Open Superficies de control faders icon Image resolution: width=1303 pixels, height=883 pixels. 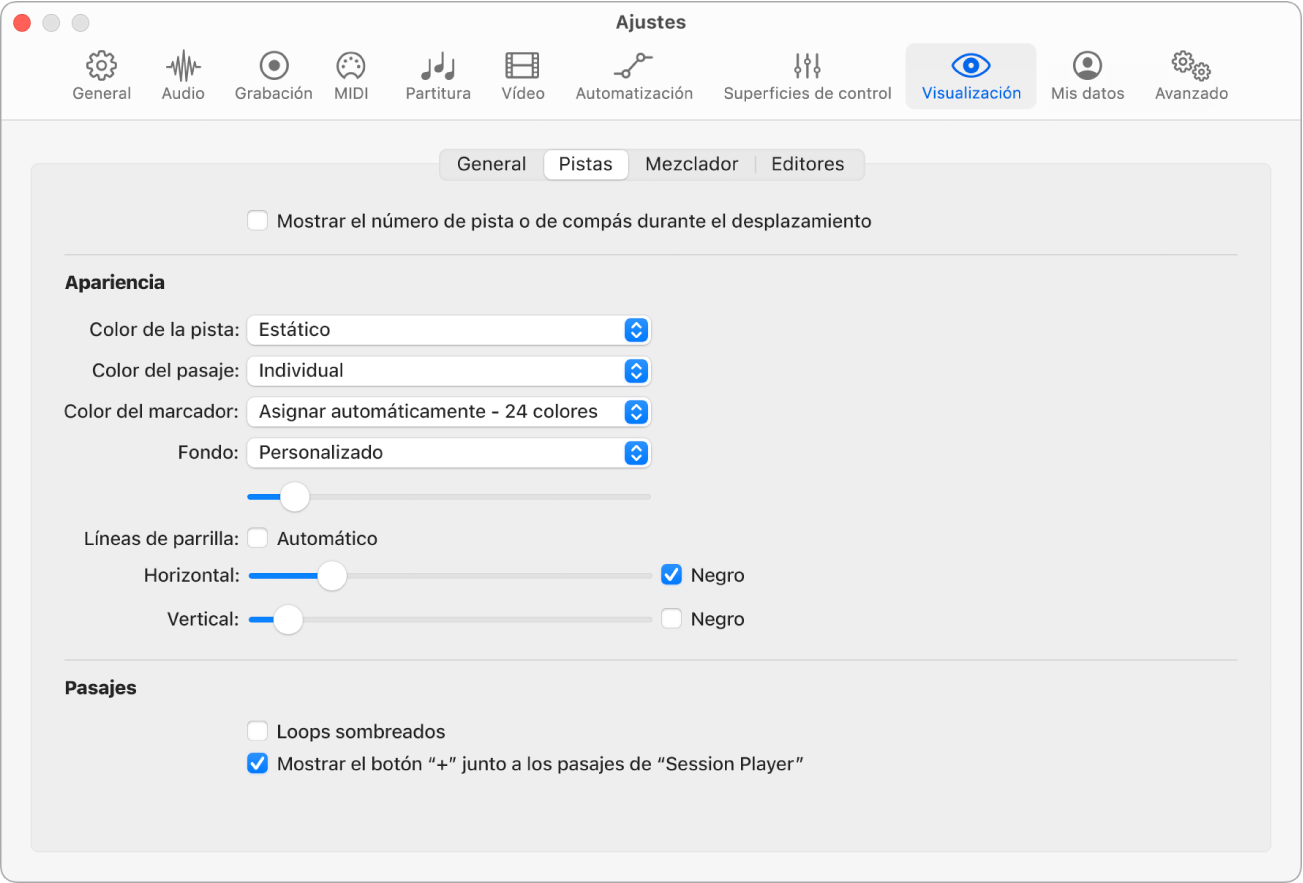pyautogui.click(x=807, y=66)
